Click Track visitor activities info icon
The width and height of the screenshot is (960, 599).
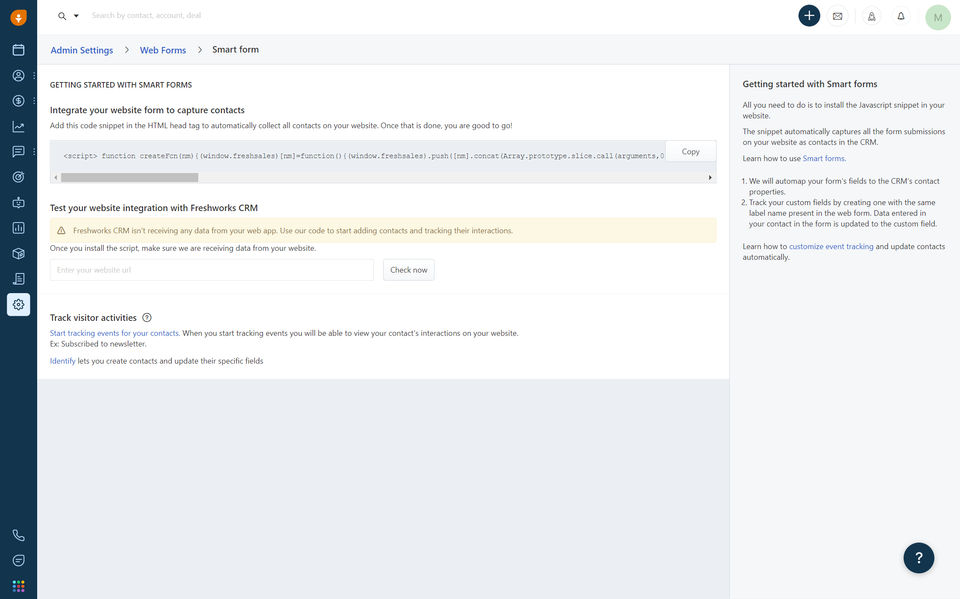point(147,317)
